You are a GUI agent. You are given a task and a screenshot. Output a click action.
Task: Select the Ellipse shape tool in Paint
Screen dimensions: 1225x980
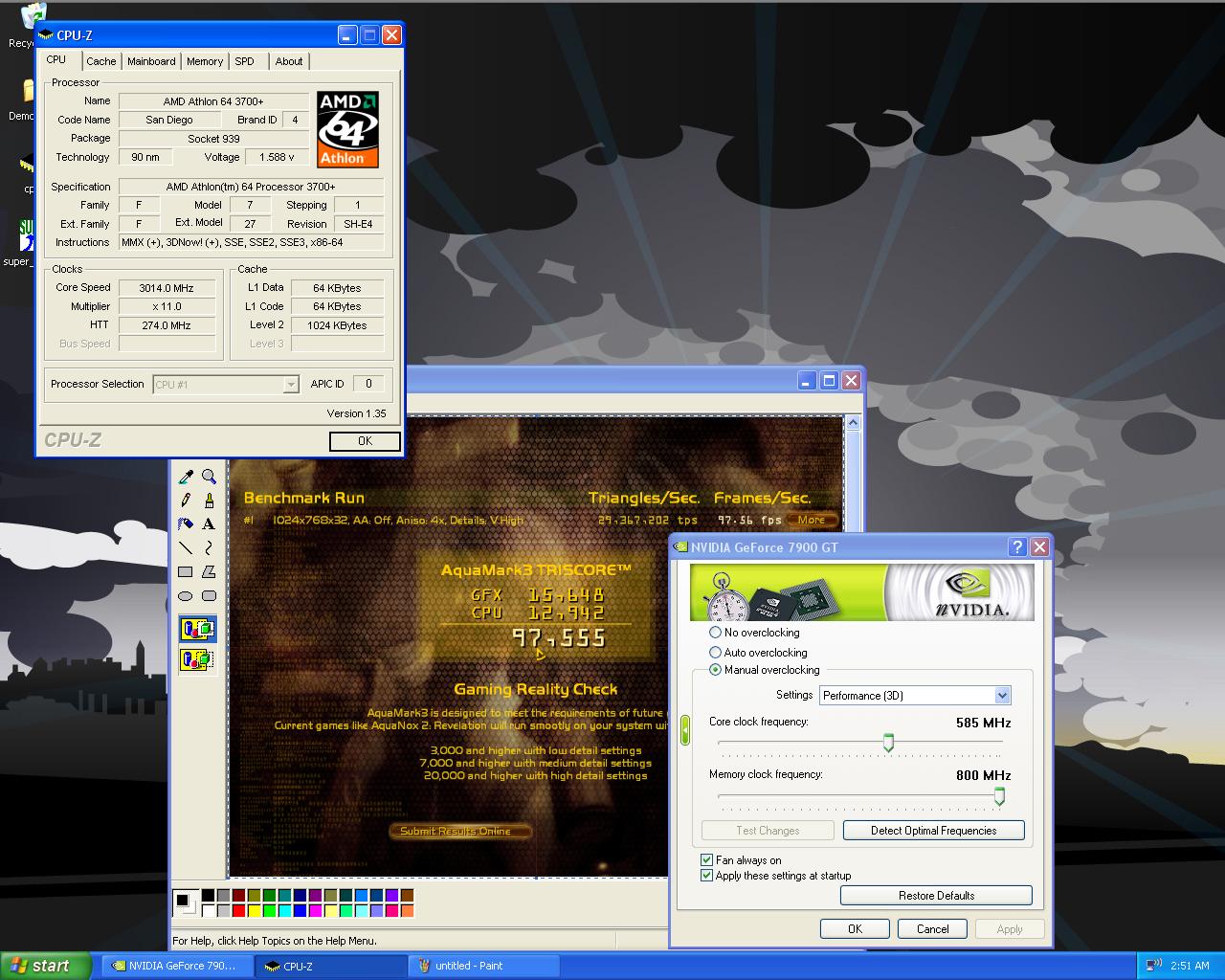[x=186, y=595]
